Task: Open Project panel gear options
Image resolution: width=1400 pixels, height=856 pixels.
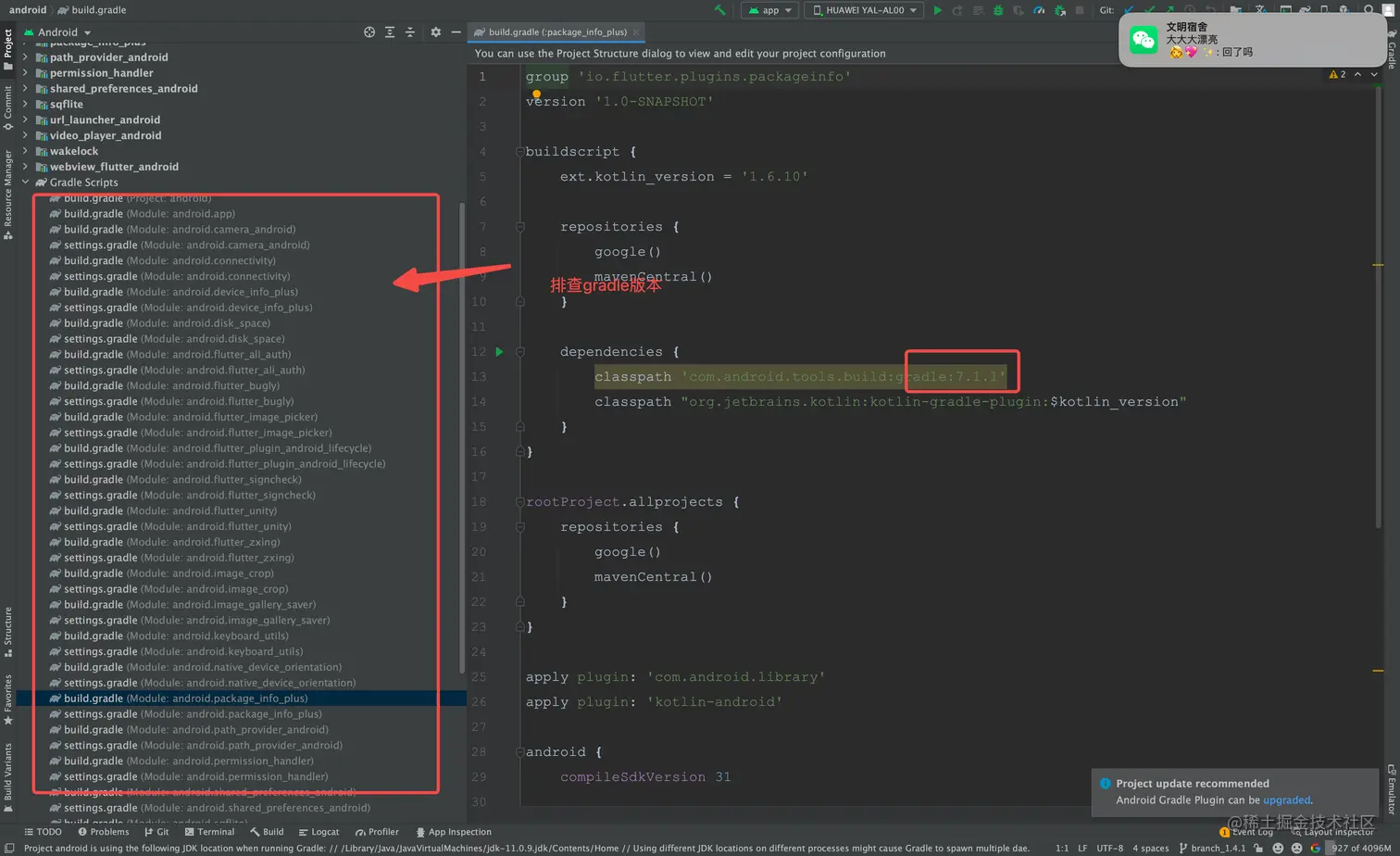Action: [x=436, y=31]
